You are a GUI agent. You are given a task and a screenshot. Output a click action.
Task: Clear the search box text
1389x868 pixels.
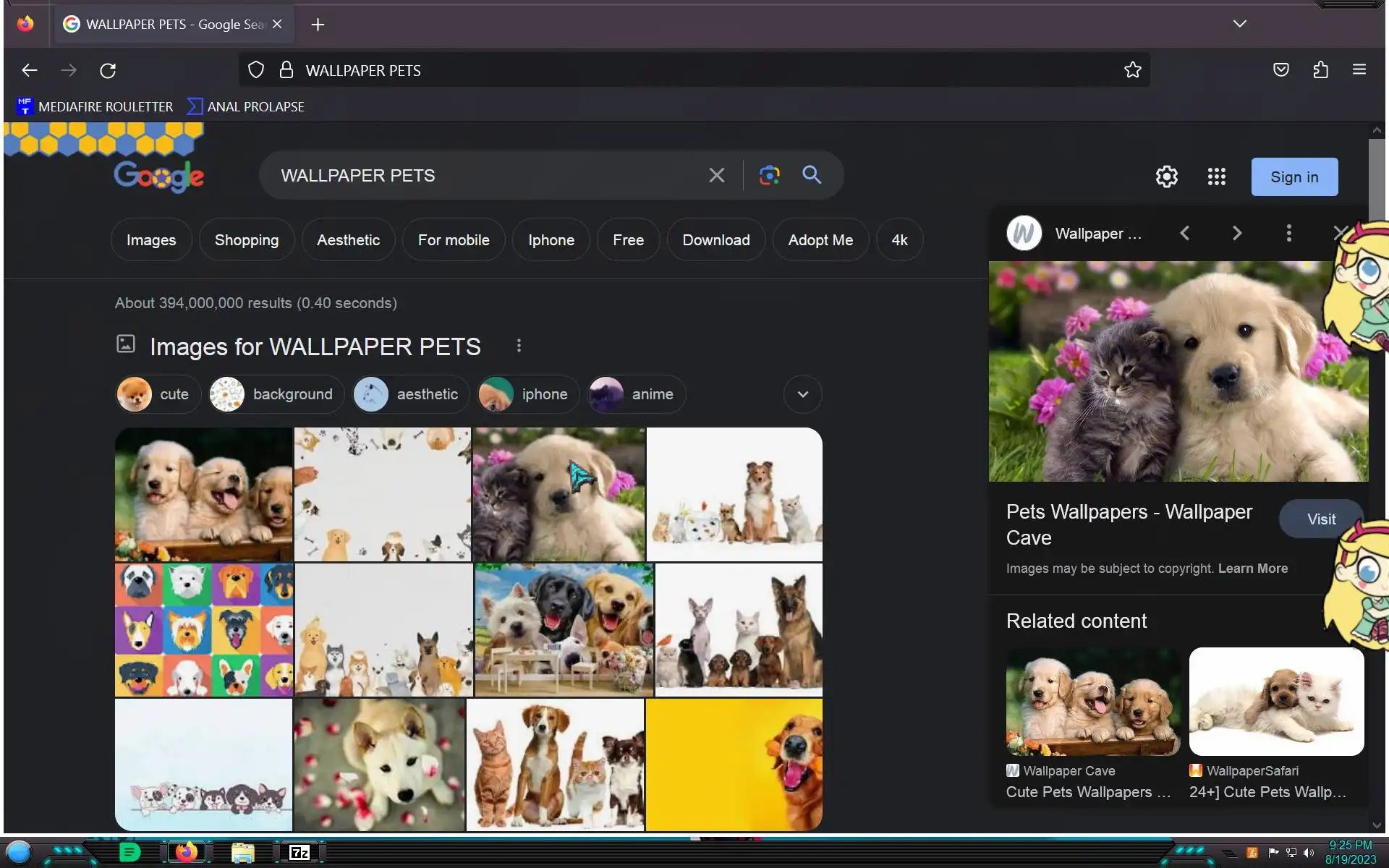click(716, 176)
